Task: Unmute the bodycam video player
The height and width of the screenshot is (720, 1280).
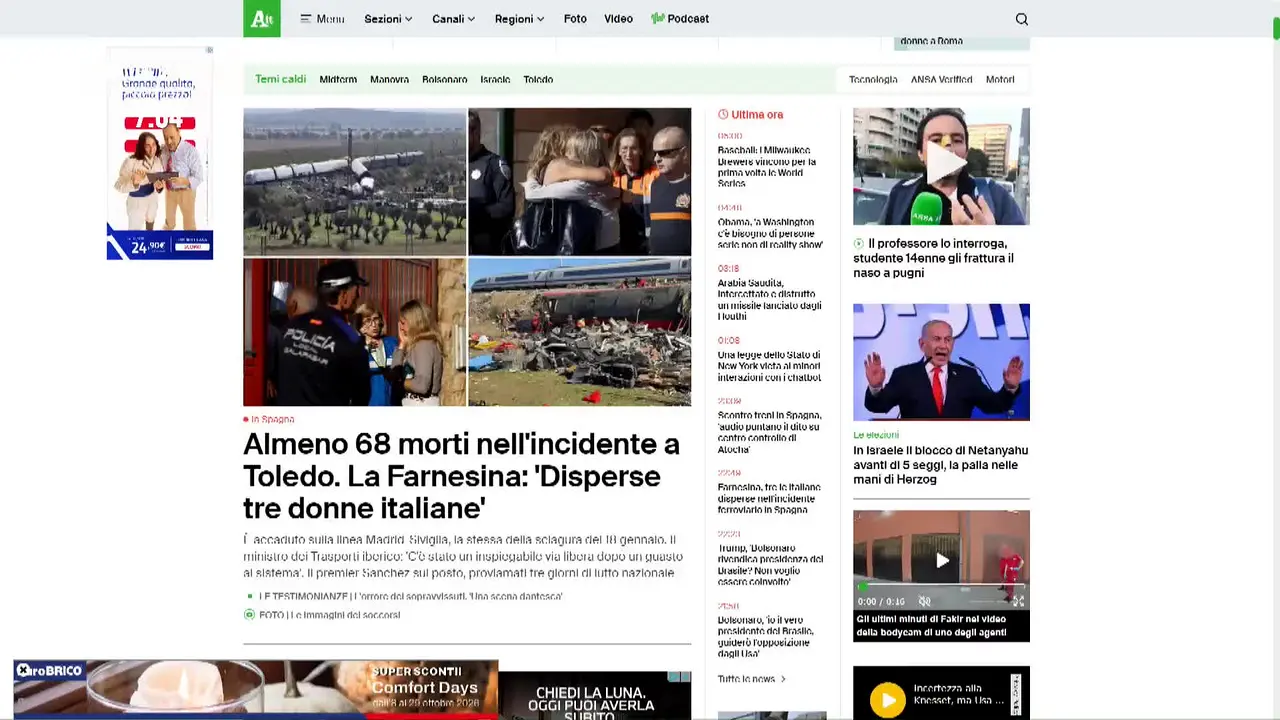Action: tap(925, 601)
